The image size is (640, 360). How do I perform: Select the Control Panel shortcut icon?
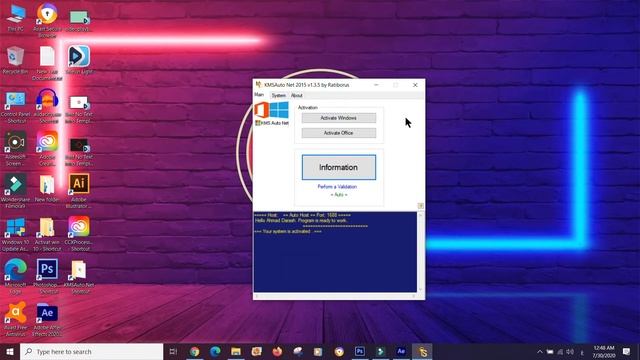(16, 107)
